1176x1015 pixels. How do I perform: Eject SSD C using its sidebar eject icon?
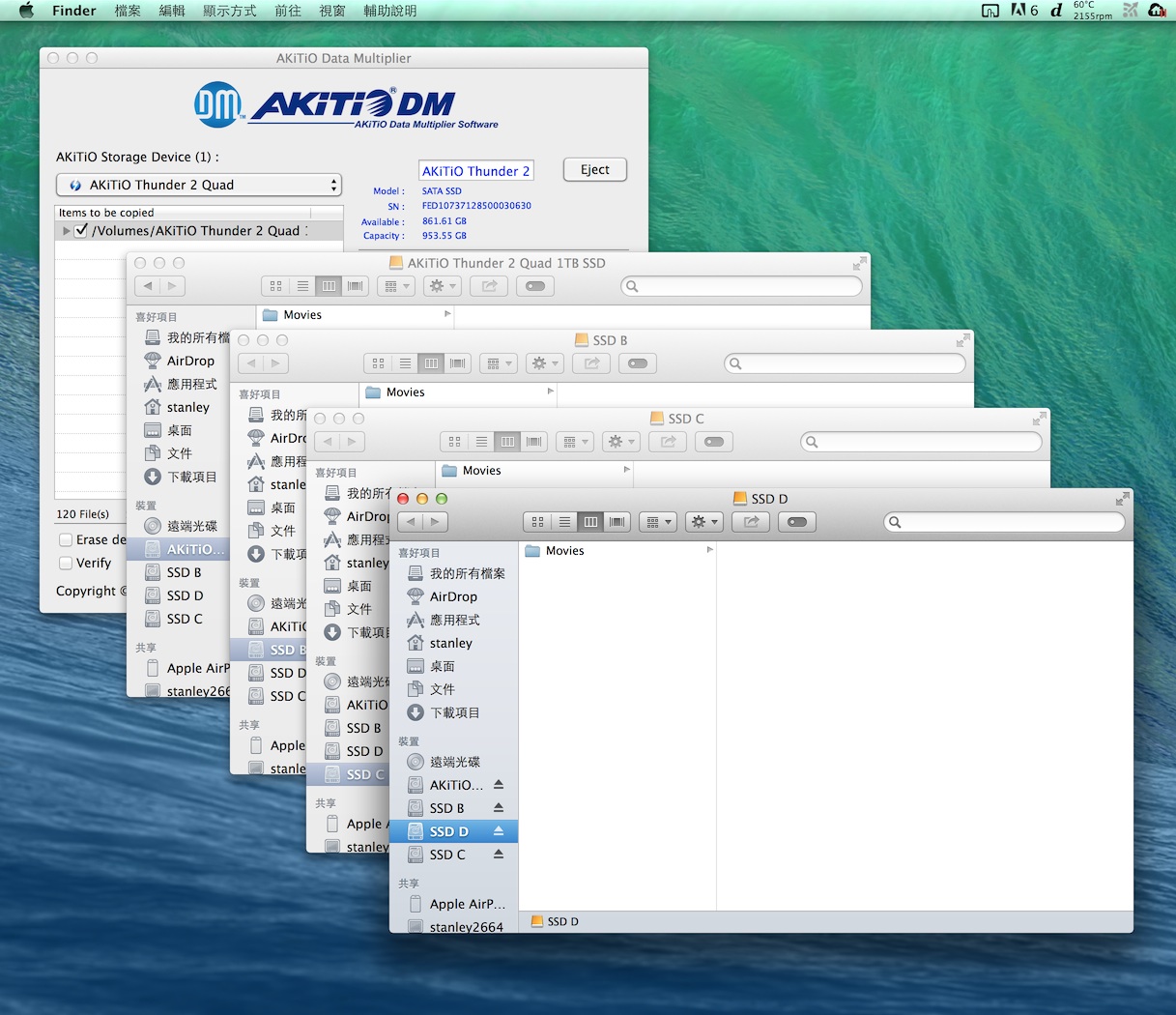499,855
